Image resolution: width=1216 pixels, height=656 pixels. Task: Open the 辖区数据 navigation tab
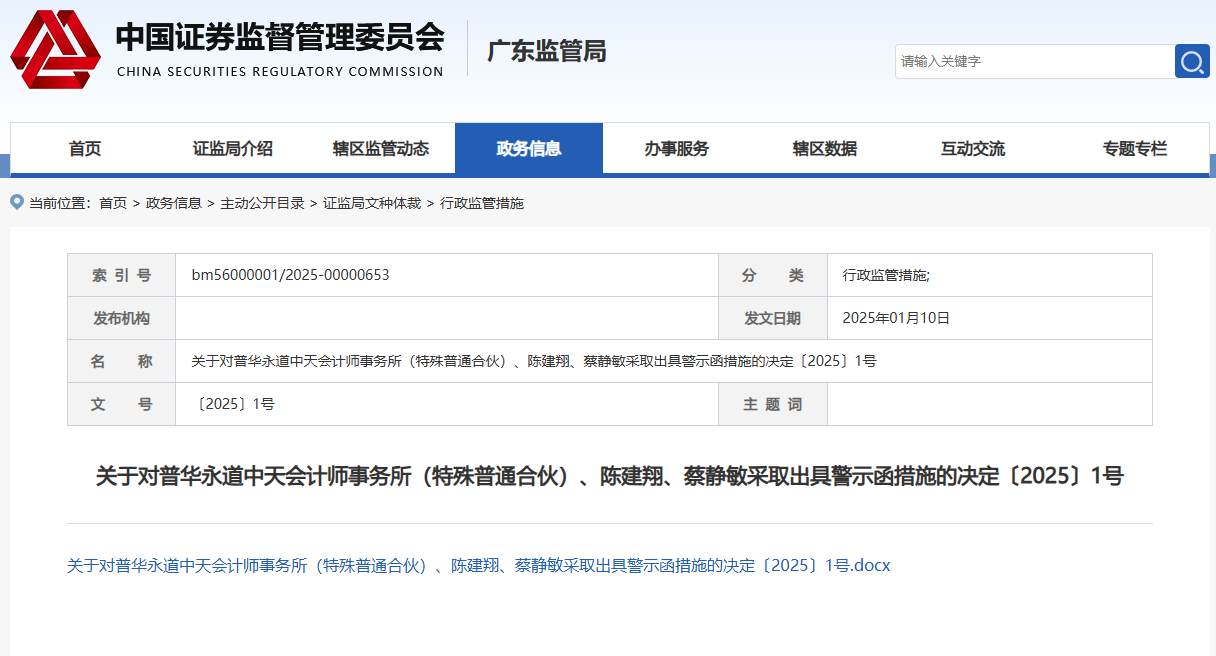pos(825,149)
